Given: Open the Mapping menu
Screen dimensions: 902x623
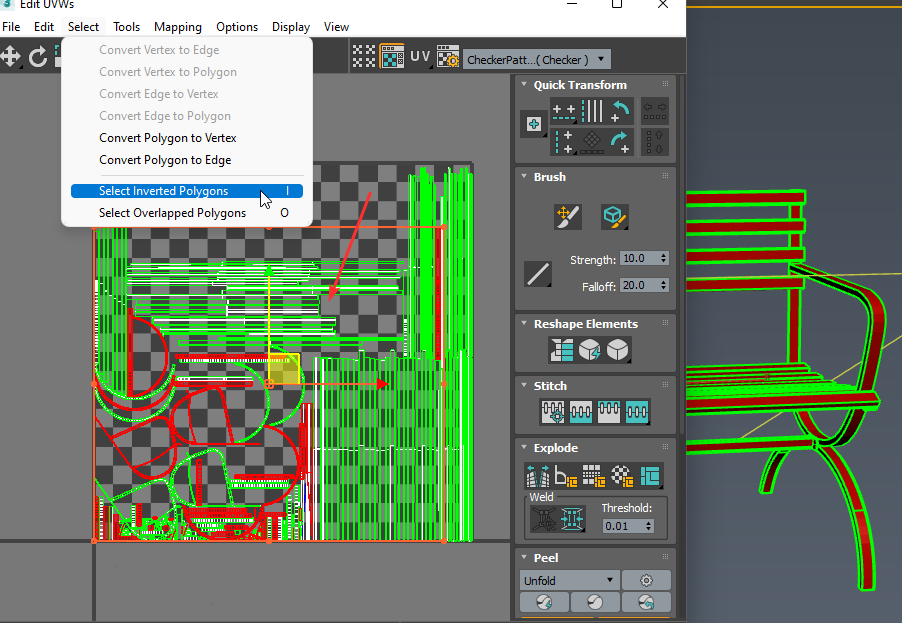Looking at the screenshot, I should point(177,27).
